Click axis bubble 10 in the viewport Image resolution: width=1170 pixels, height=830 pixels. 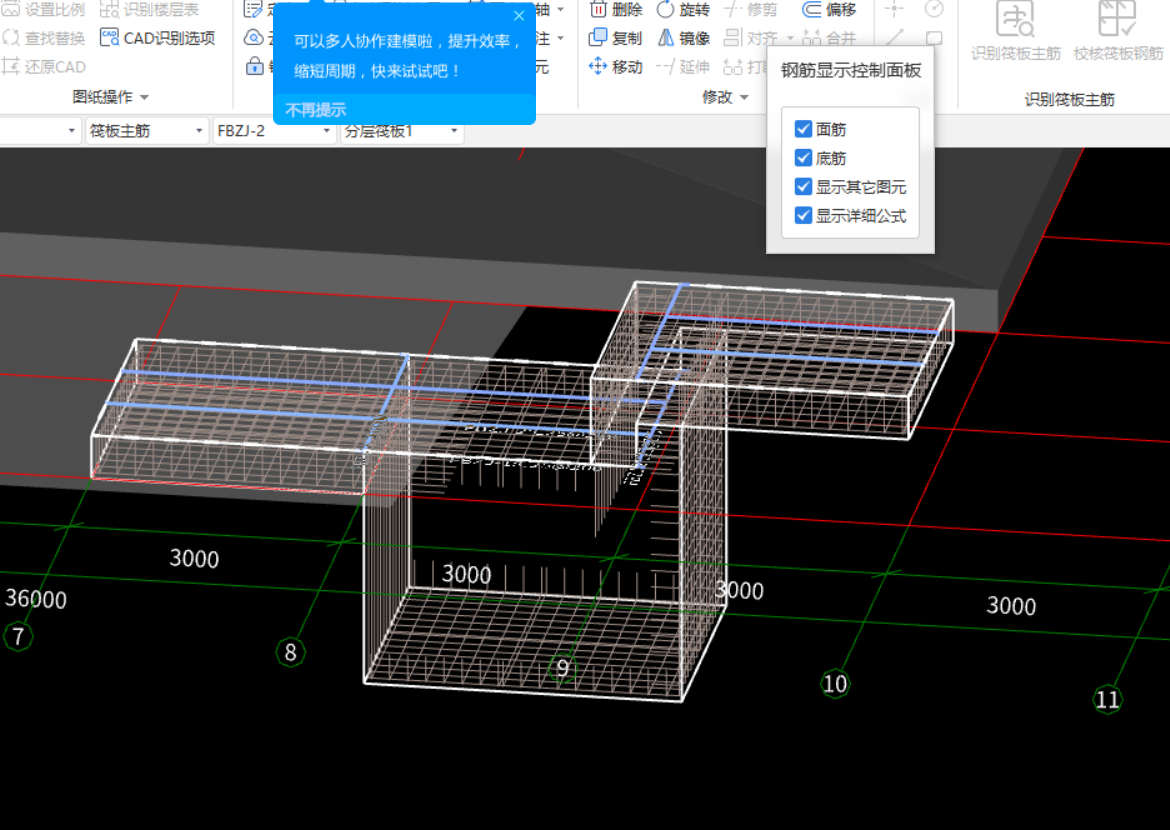coord(834,683)
